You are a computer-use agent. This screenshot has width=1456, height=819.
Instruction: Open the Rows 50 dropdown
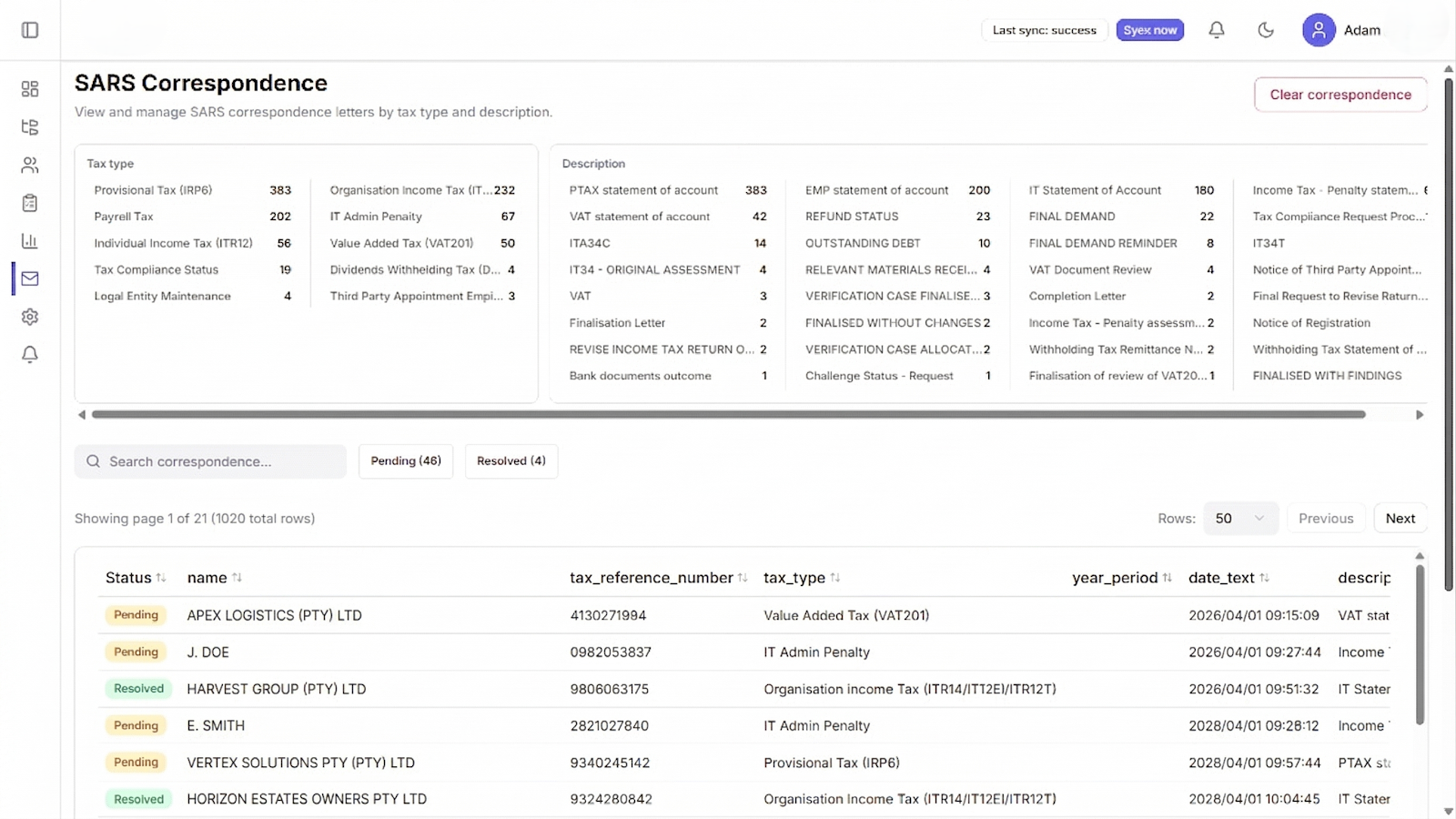(1239, 519)
